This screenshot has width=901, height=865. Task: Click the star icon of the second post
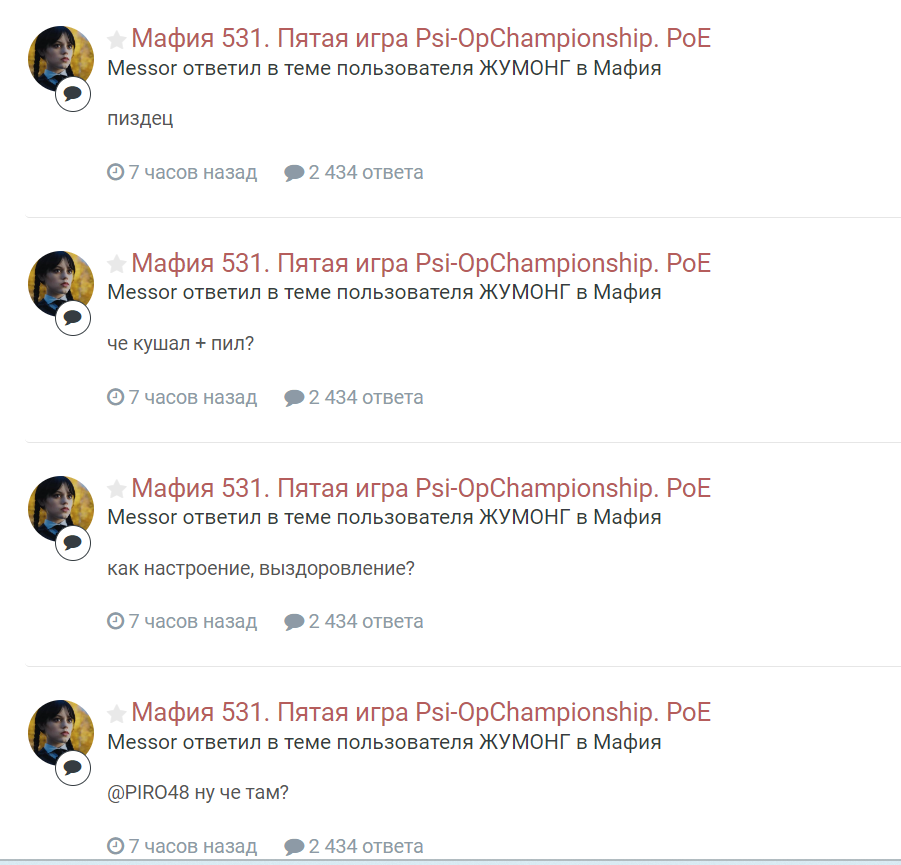117,264
